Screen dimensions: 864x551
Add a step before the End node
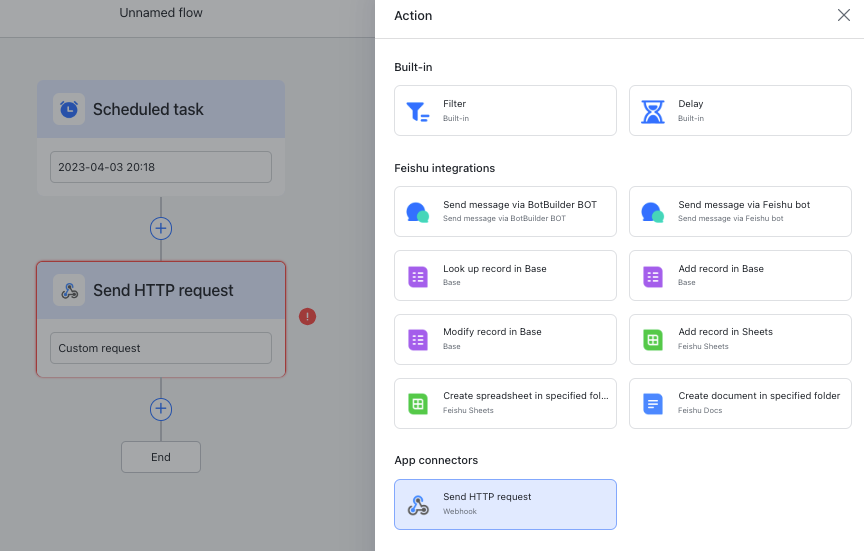[161, 409]
